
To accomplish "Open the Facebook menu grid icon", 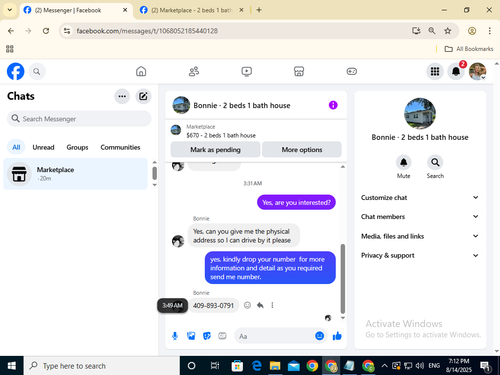I will 435,71.
